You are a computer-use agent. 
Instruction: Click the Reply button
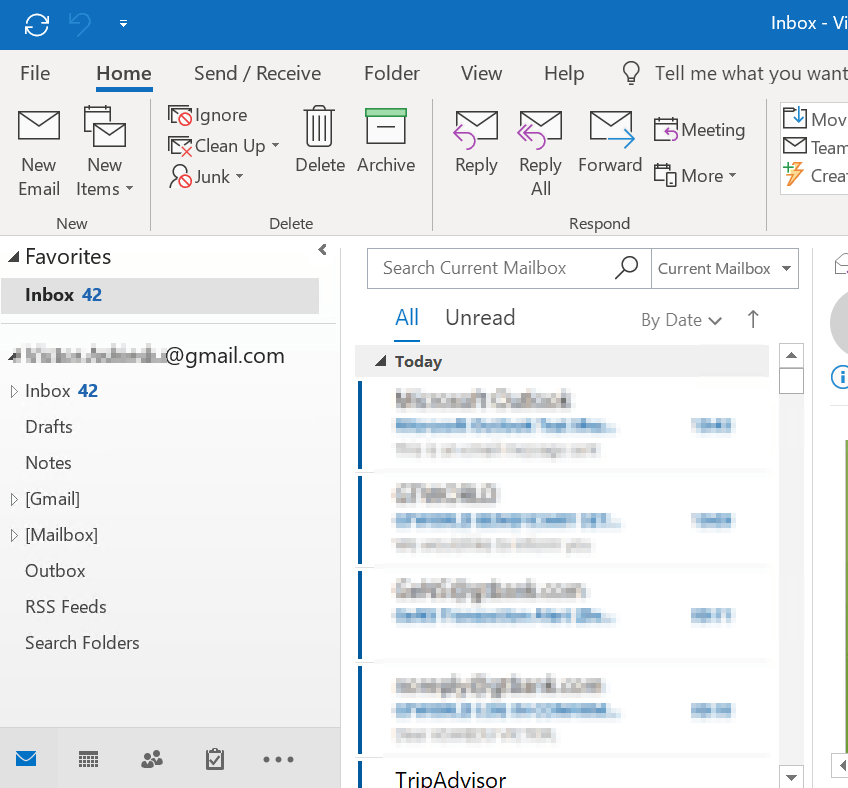[476, 142]
